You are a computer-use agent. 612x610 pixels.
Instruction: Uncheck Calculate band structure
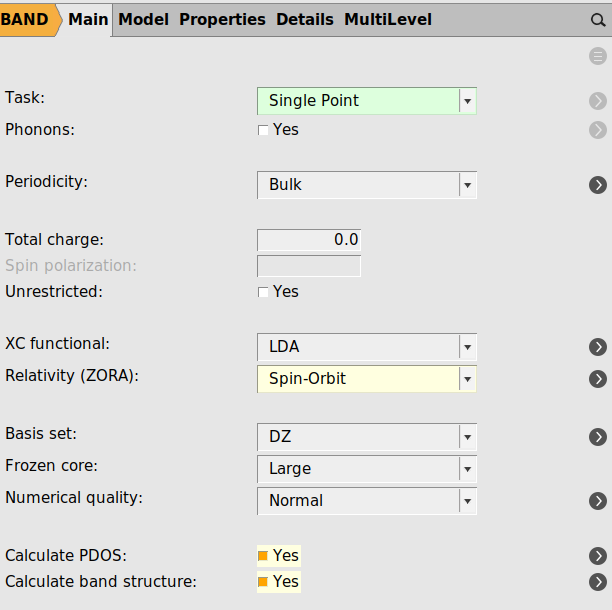[x=263, y=582]
